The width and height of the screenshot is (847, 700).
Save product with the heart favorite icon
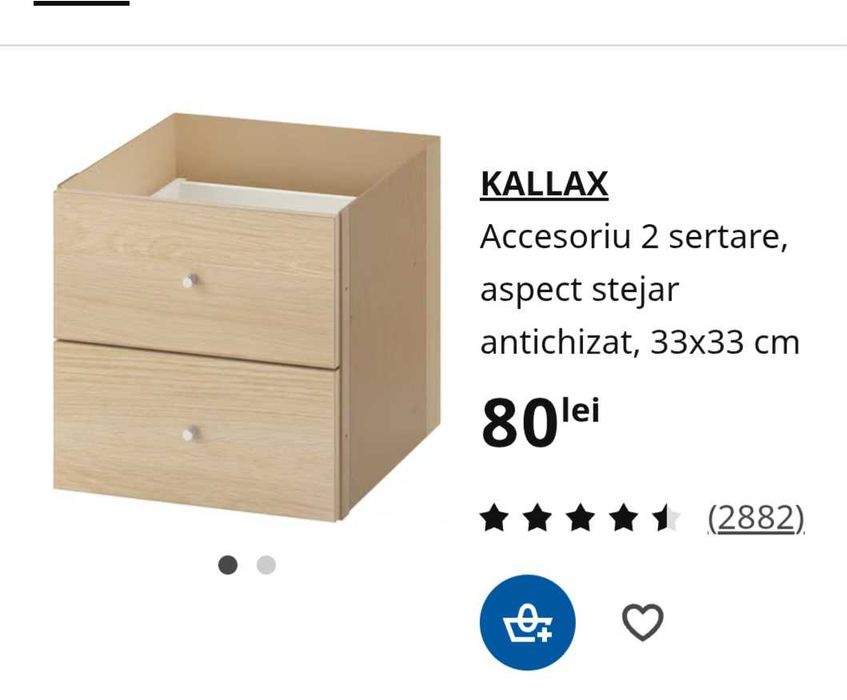tap(643, 622)
